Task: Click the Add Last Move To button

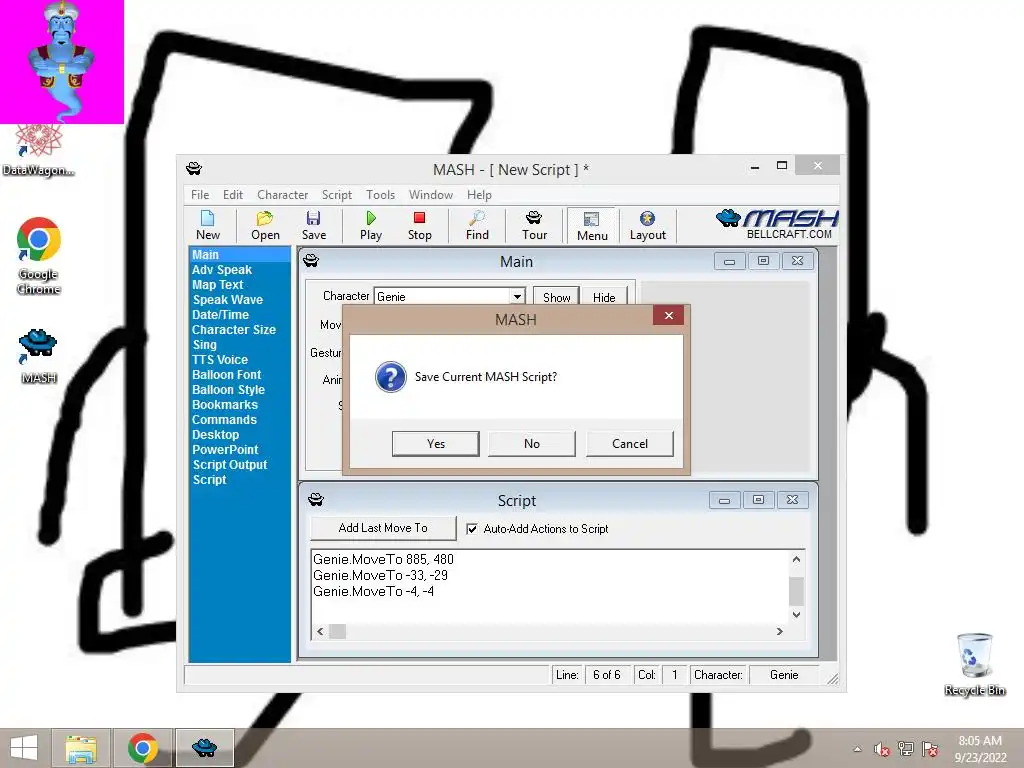Action: (x=383, y=528)
